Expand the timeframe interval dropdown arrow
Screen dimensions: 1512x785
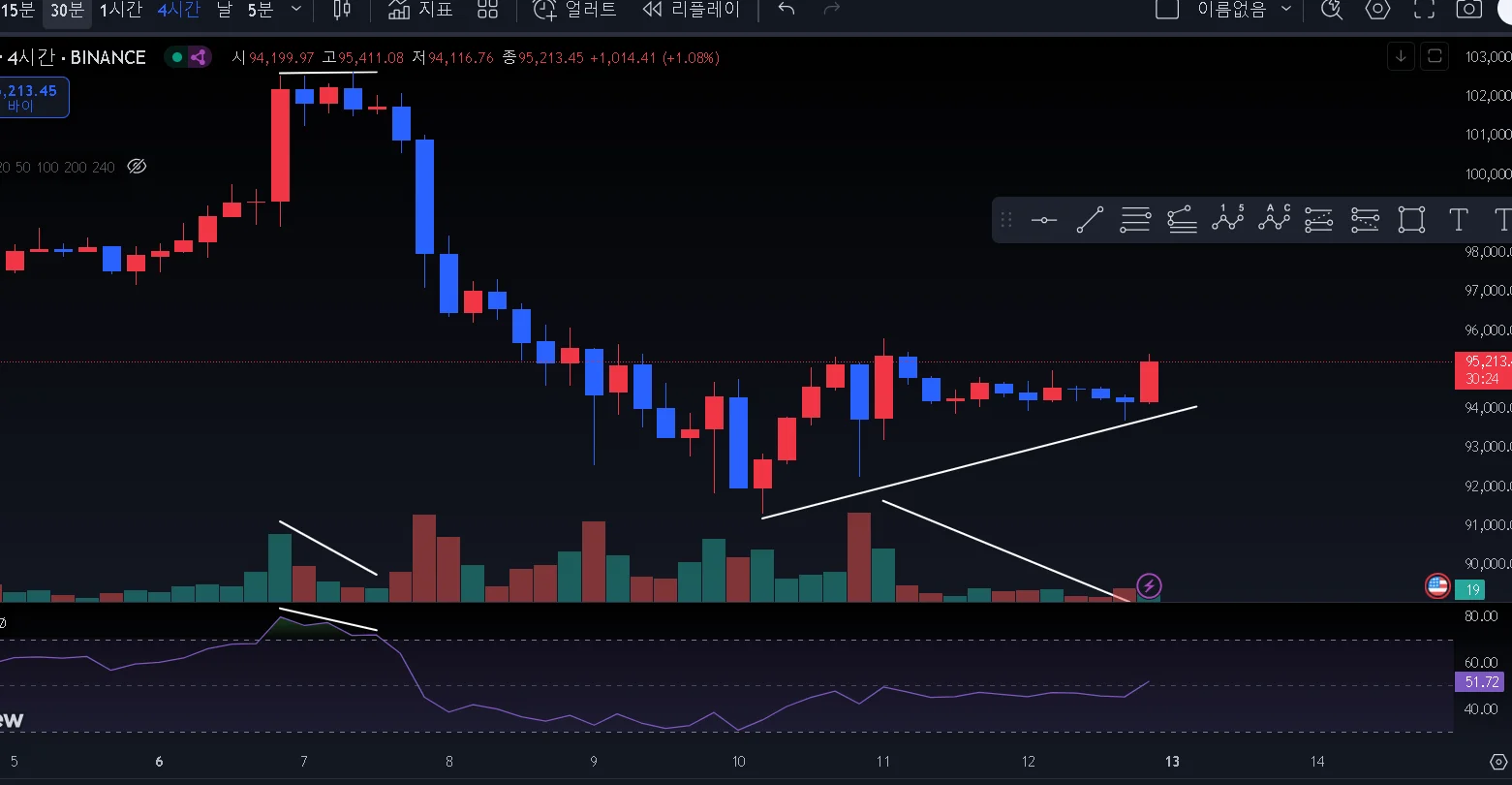click(296, 10)
